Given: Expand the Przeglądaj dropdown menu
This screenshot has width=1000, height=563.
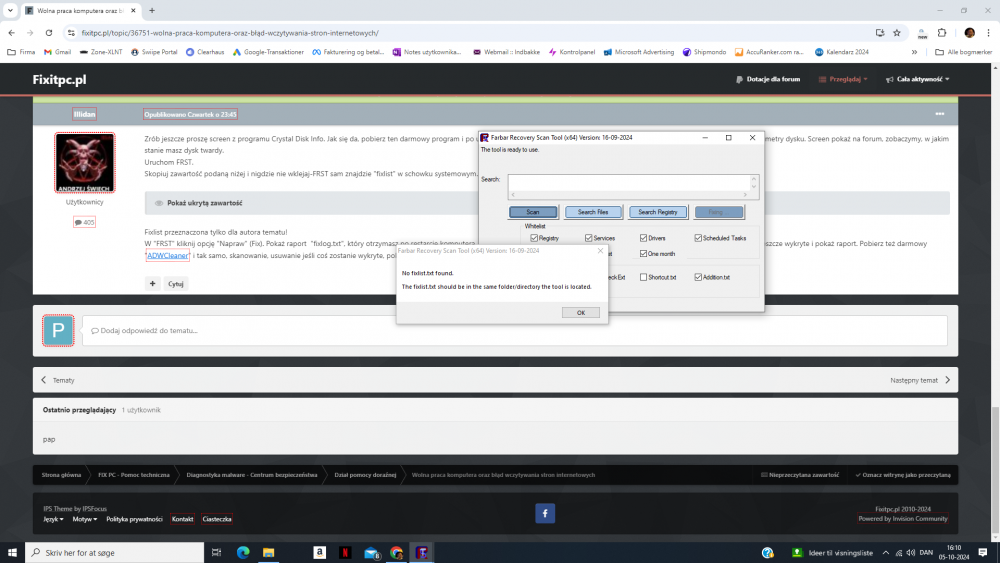Looking at the screenshot, I should (842, 79).
